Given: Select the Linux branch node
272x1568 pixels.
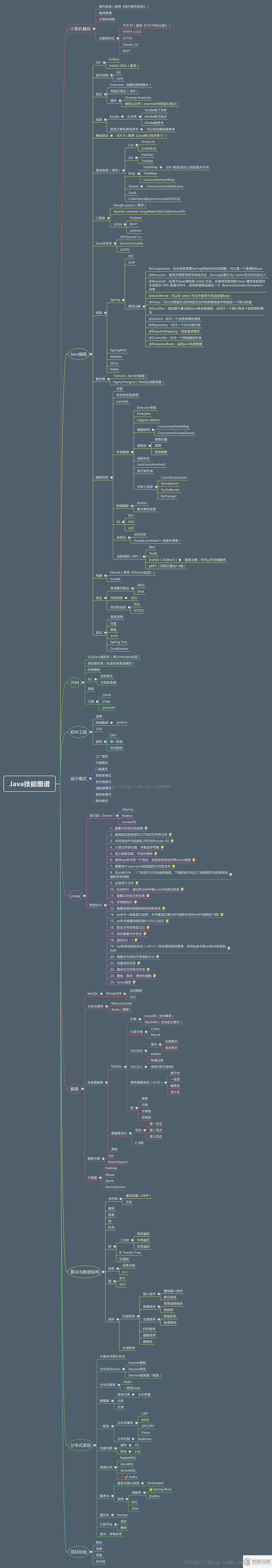Looking at the screenshot, I should [75, 895].
